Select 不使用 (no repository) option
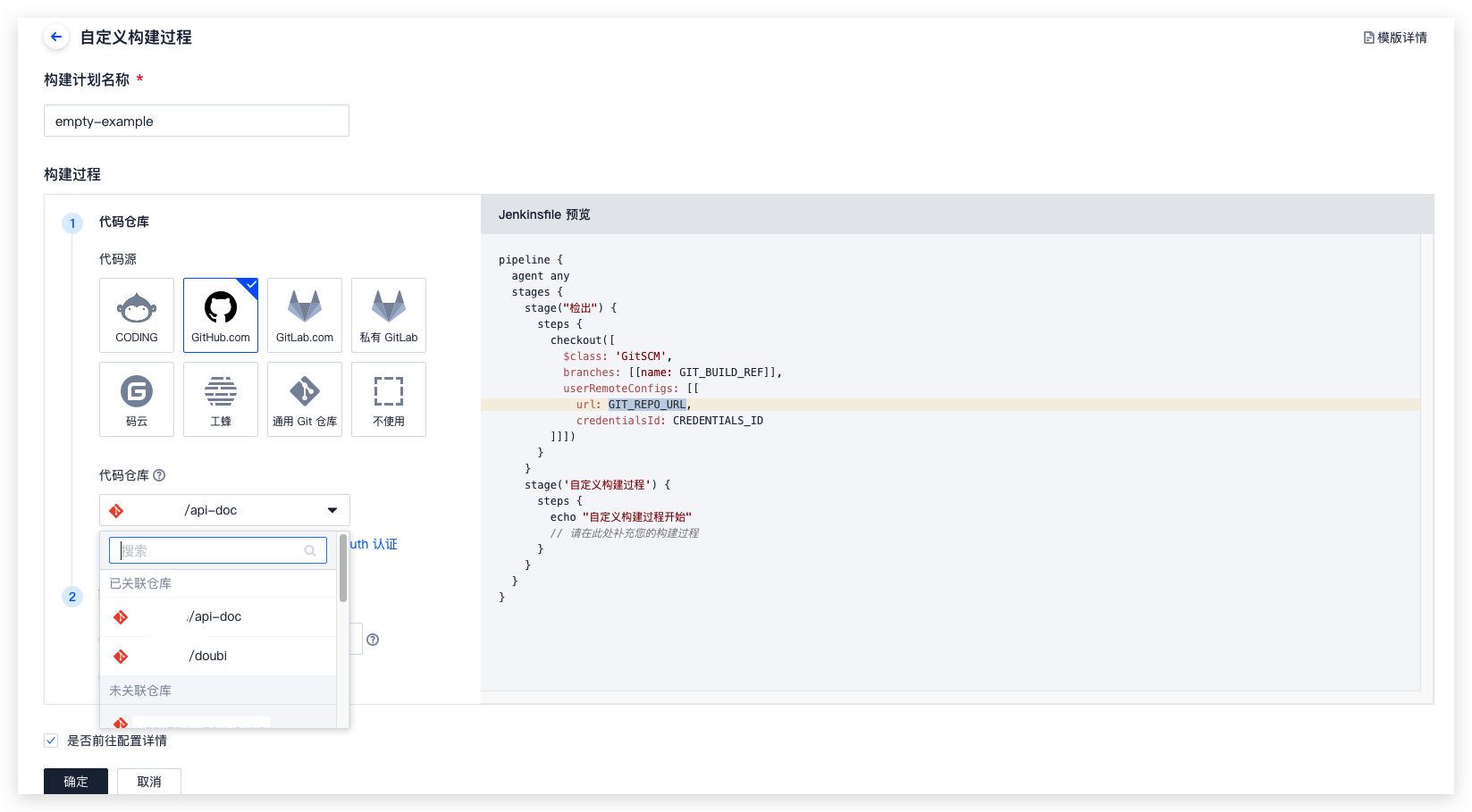The image size is (1472, 812). pyautogui.click(x=389, y=399)
